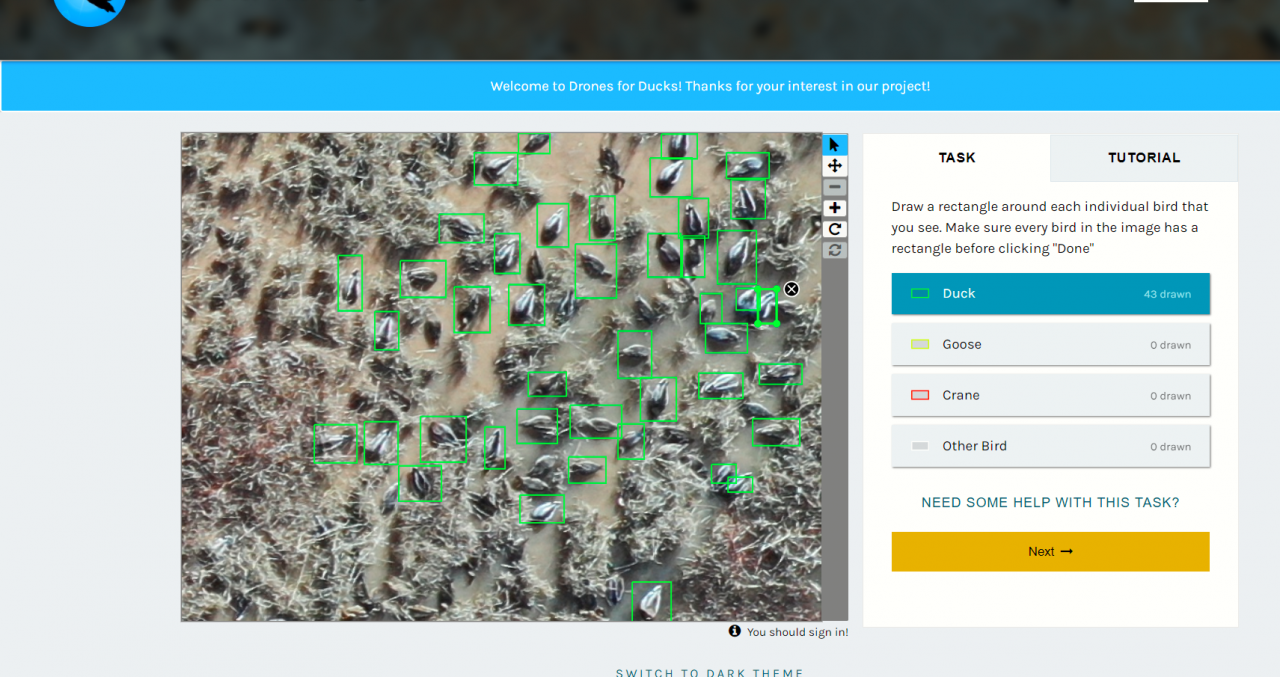
Task: Click the blue bird logo
Action: pyautogui.click(x=90, y=10)
